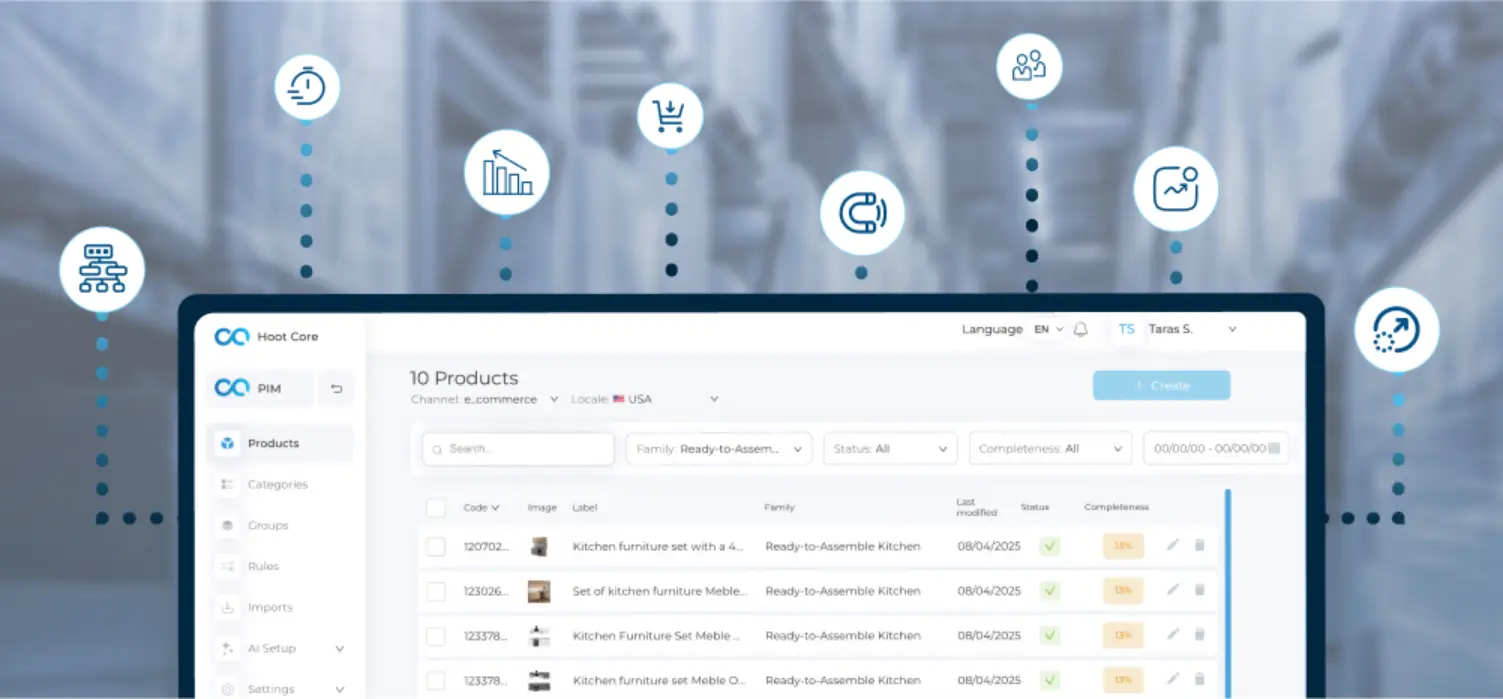The image size is (1503, 699).
Task: Toggle the select-all checkbox in table header
Action: (x=435, y=507)
